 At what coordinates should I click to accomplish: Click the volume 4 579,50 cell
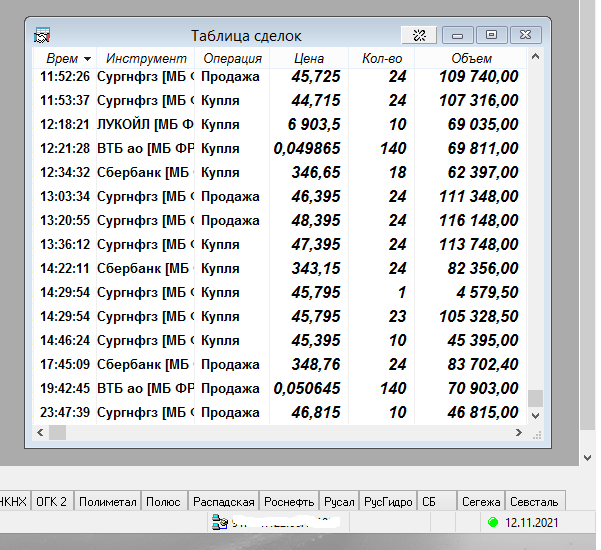pyautogui.click(x=487, y=292)
